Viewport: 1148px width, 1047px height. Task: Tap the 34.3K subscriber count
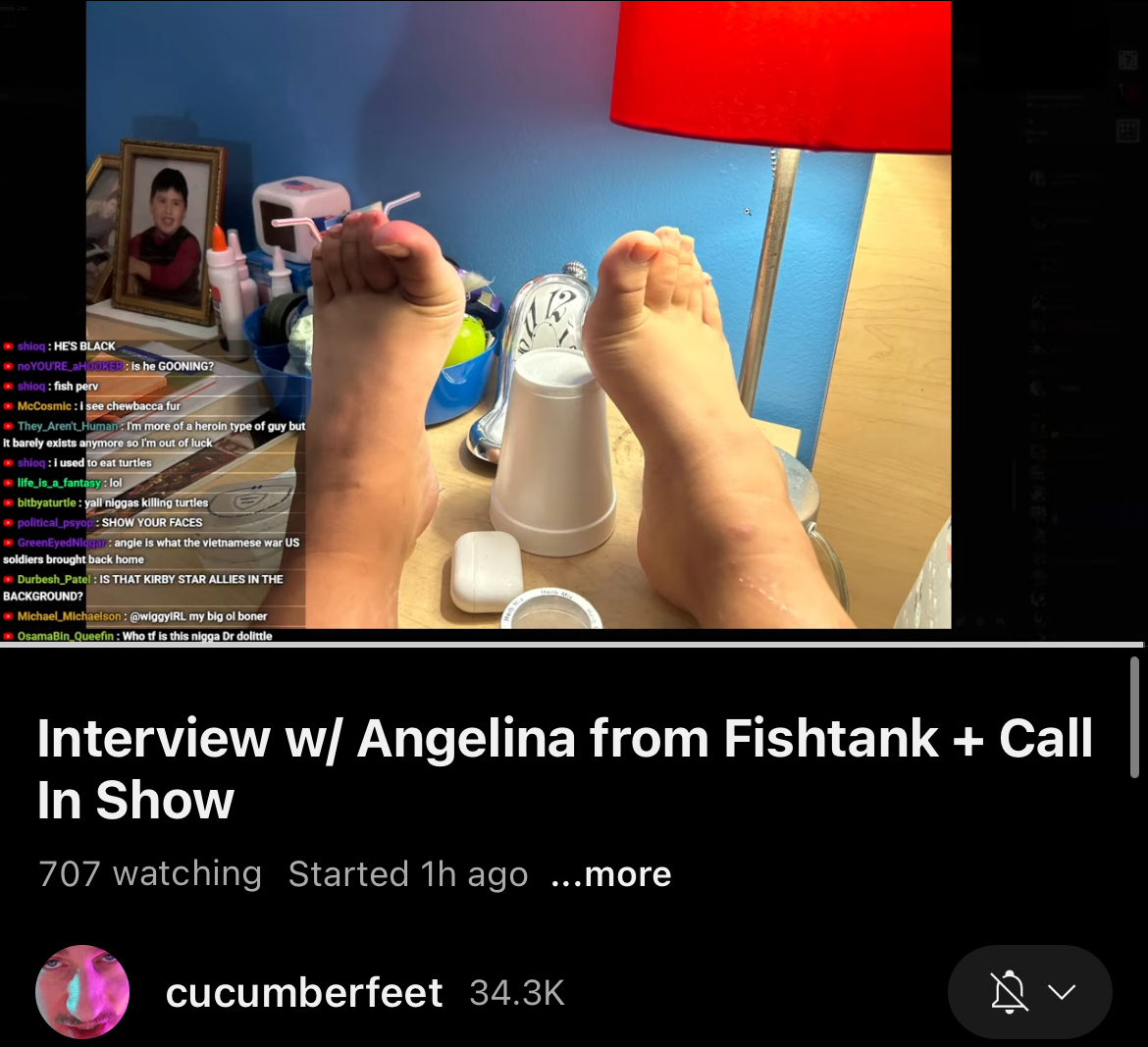pyautogui.click(x=517, y=994)
